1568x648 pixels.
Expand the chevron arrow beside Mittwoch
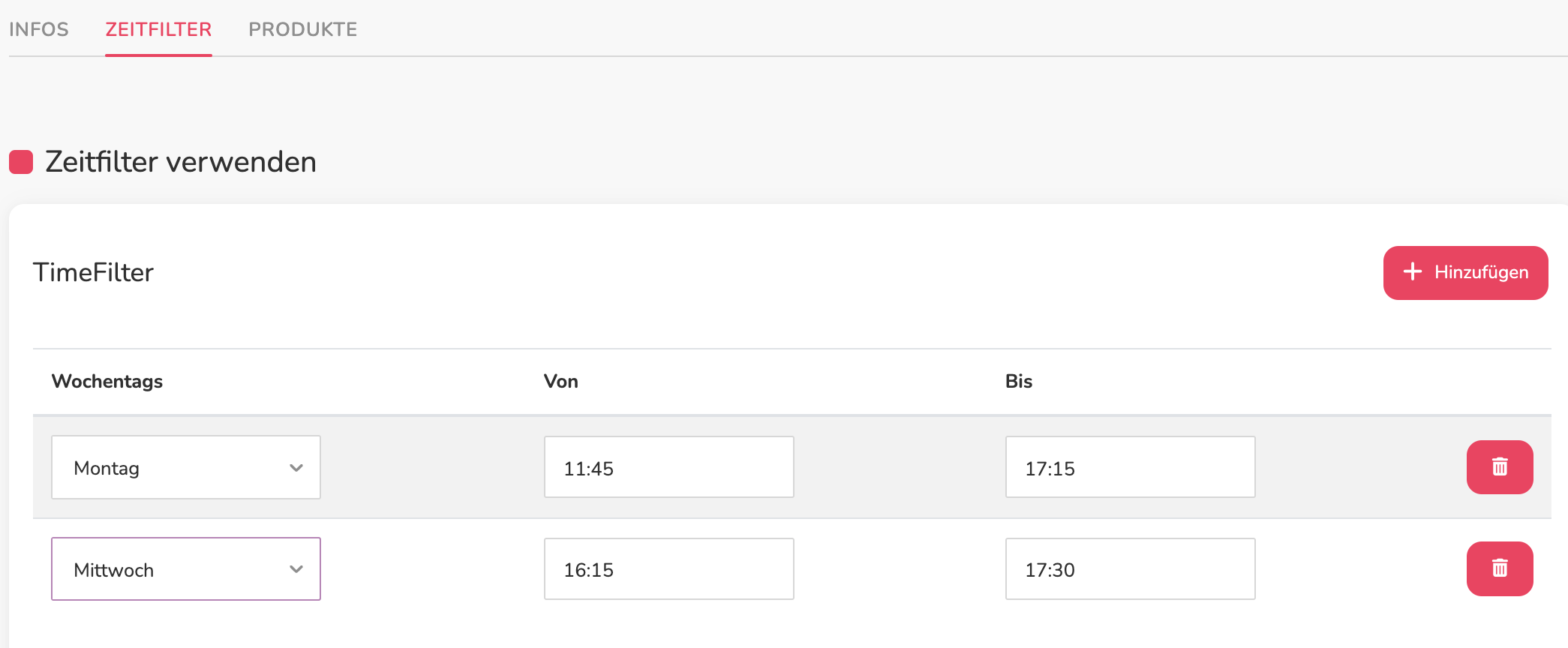296,569
